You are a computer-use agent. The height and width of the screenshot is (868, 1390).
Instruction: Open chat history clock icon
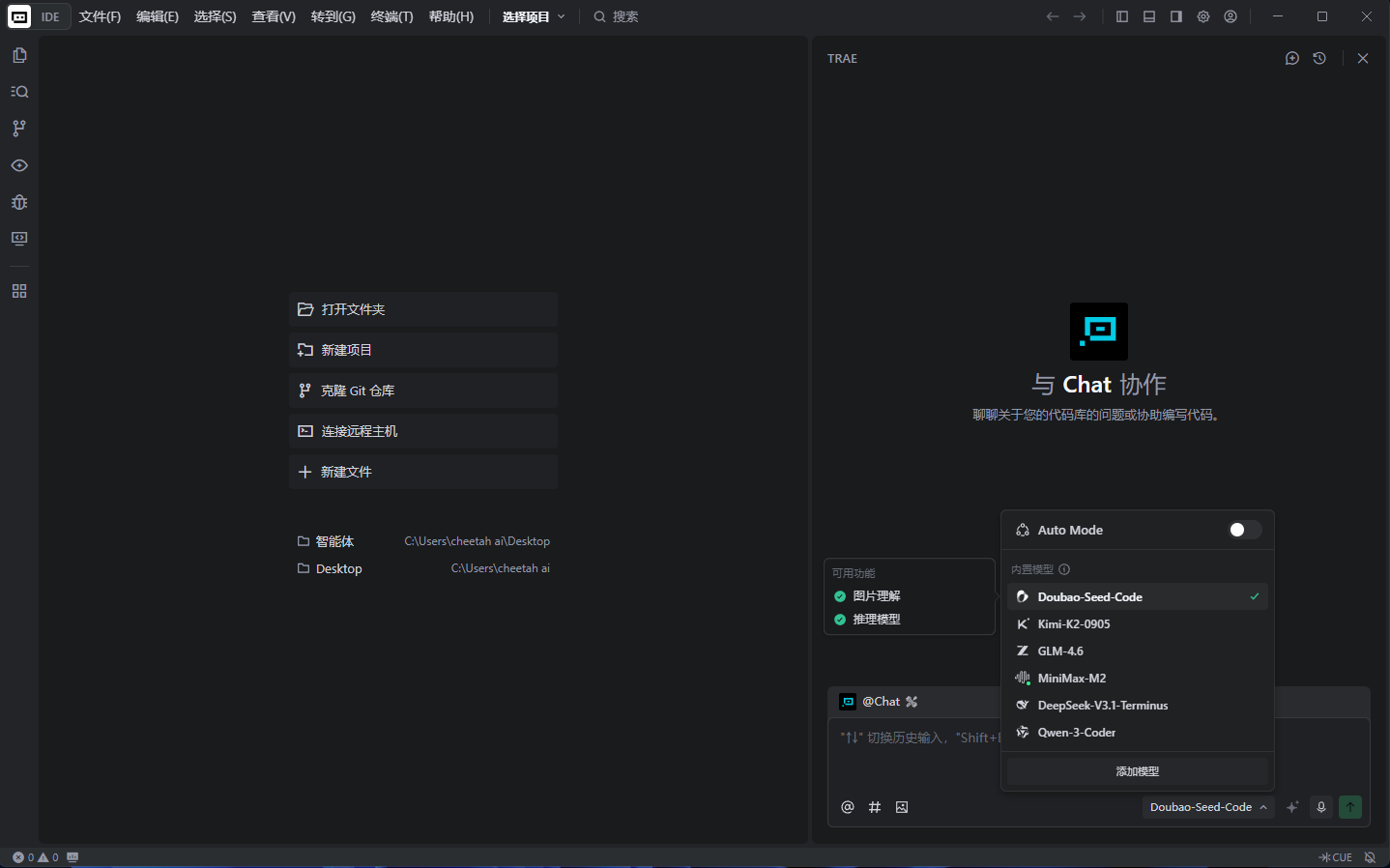(1319, 58)
